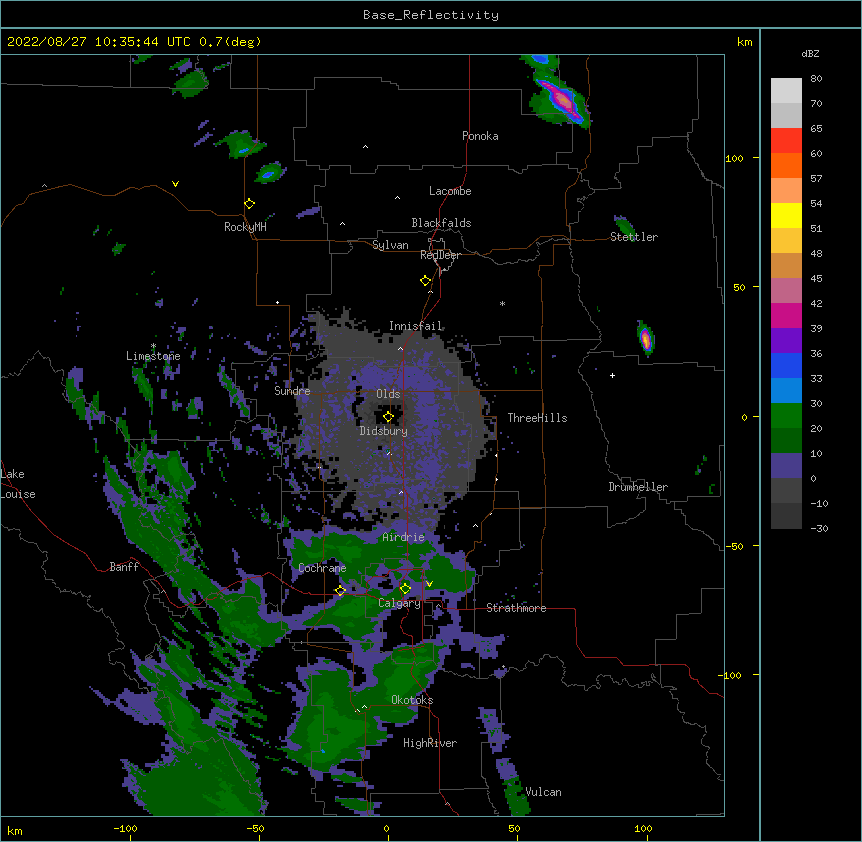Select the light gray 70-80 dBZ legend swatch
The width and height of the screenshot is (862, 842).
(786, 91)
